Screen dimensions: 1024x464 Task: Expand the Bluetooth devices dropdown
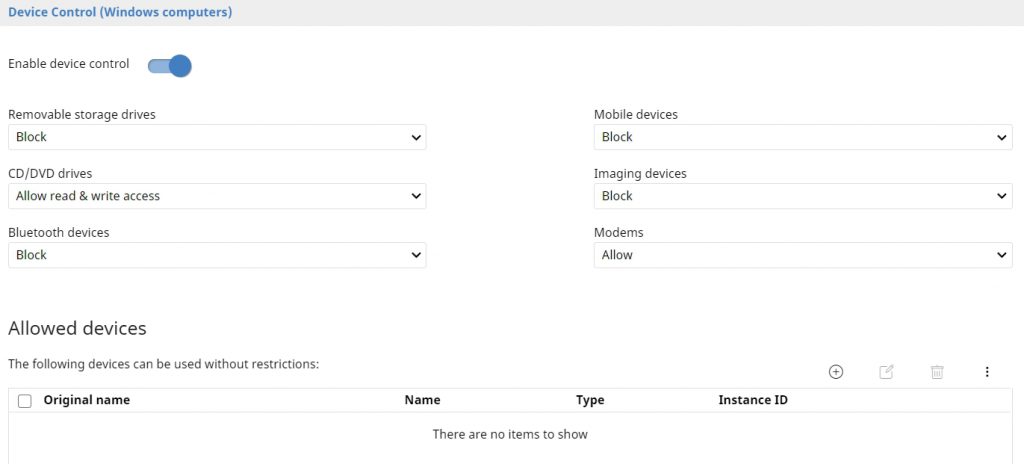(x=217, y=255)
